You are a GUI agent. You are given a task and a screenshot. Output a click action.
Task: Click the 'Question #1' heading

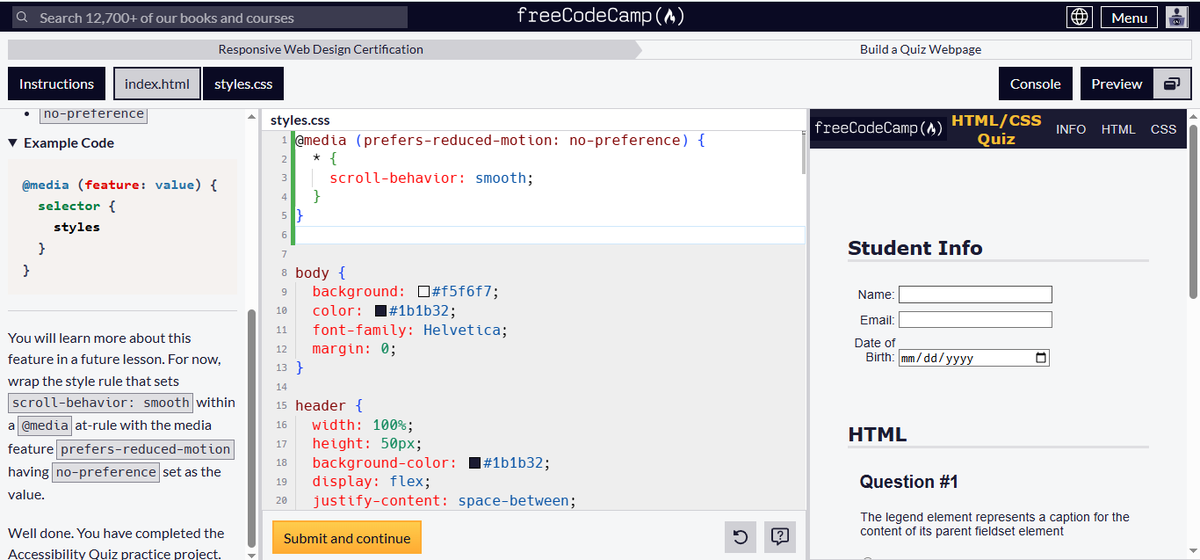pyautogui.click(x=909, y=482)
